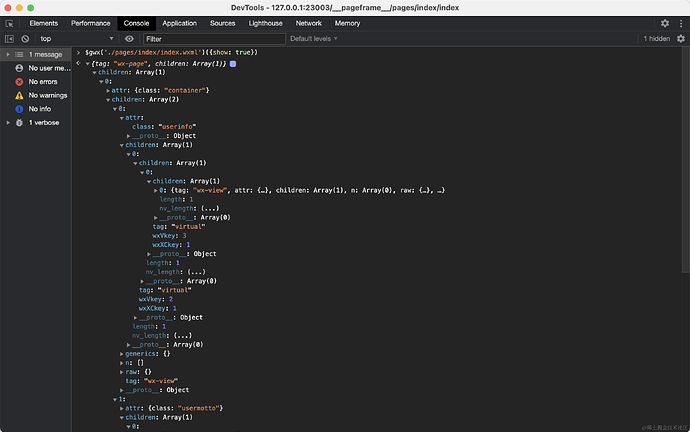Click the blue info badge after Array(1)
Viewport: 690px width, 432px height.
point(233,64)
